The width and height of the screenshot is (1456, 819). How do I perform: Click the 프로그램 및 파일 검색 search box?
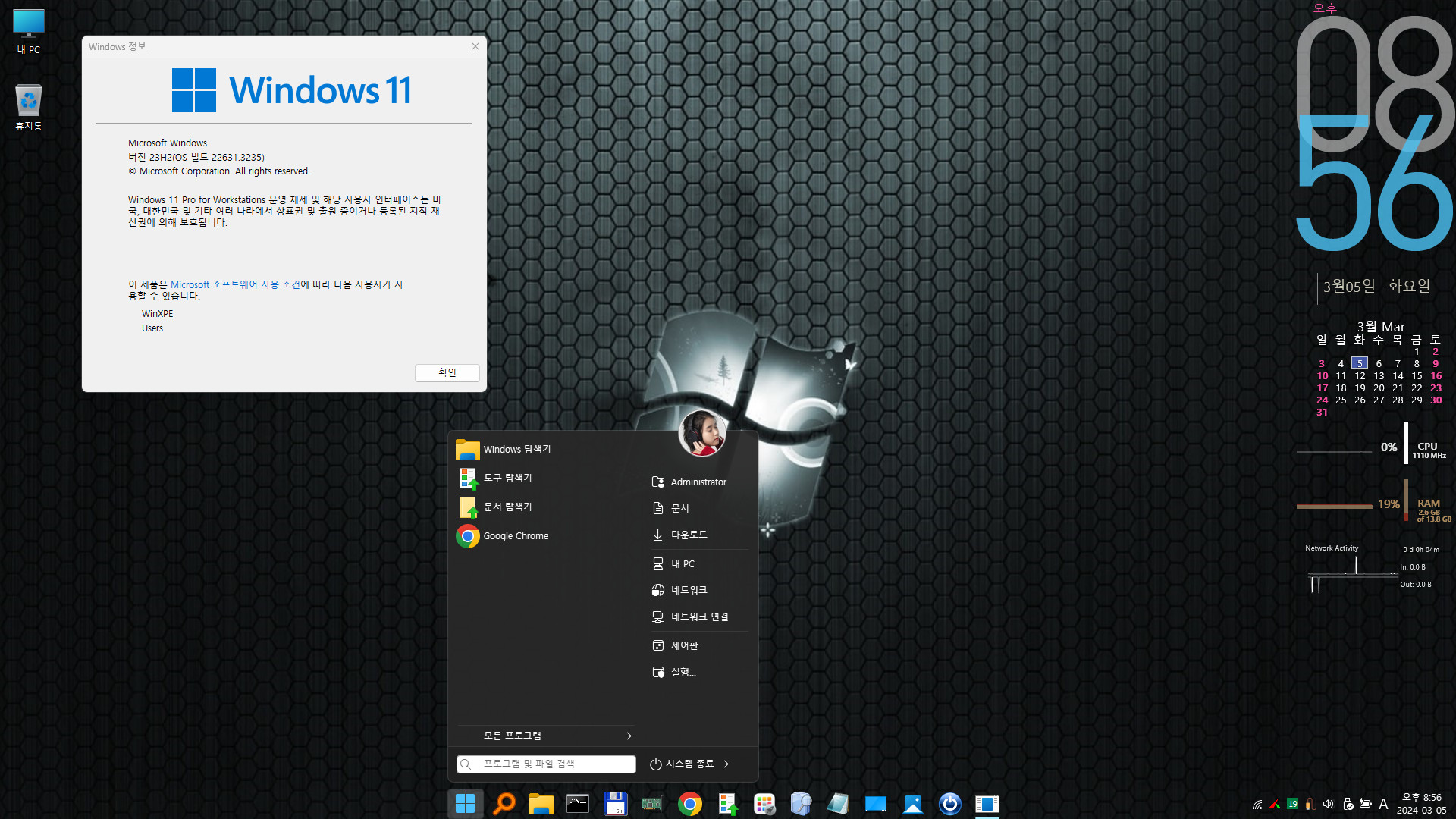(546, 764)
